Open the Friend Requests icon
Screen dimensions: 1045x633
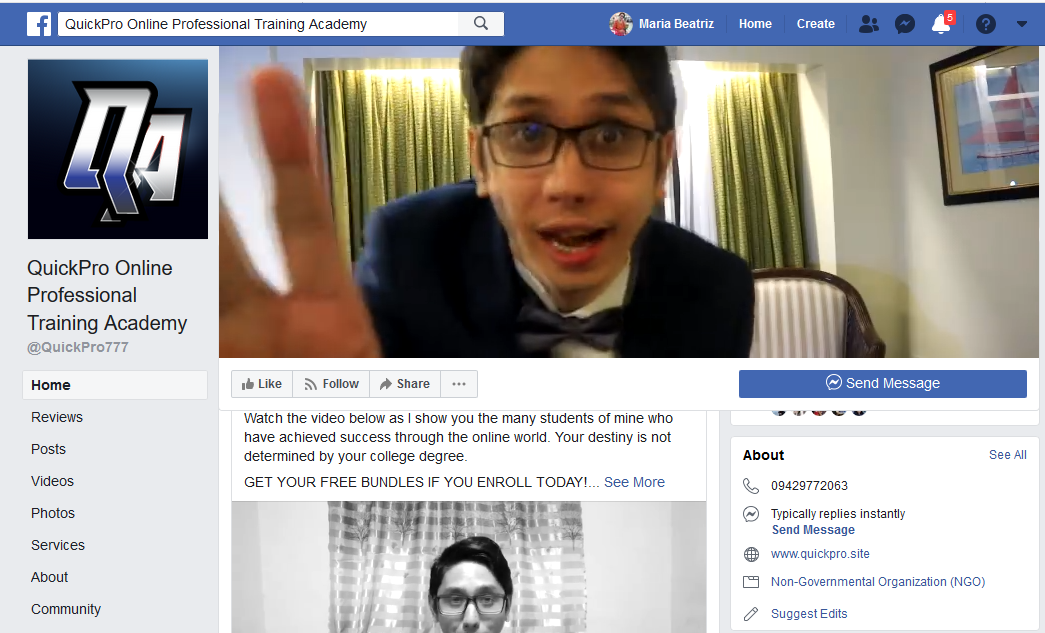click(x=869, y=24)
